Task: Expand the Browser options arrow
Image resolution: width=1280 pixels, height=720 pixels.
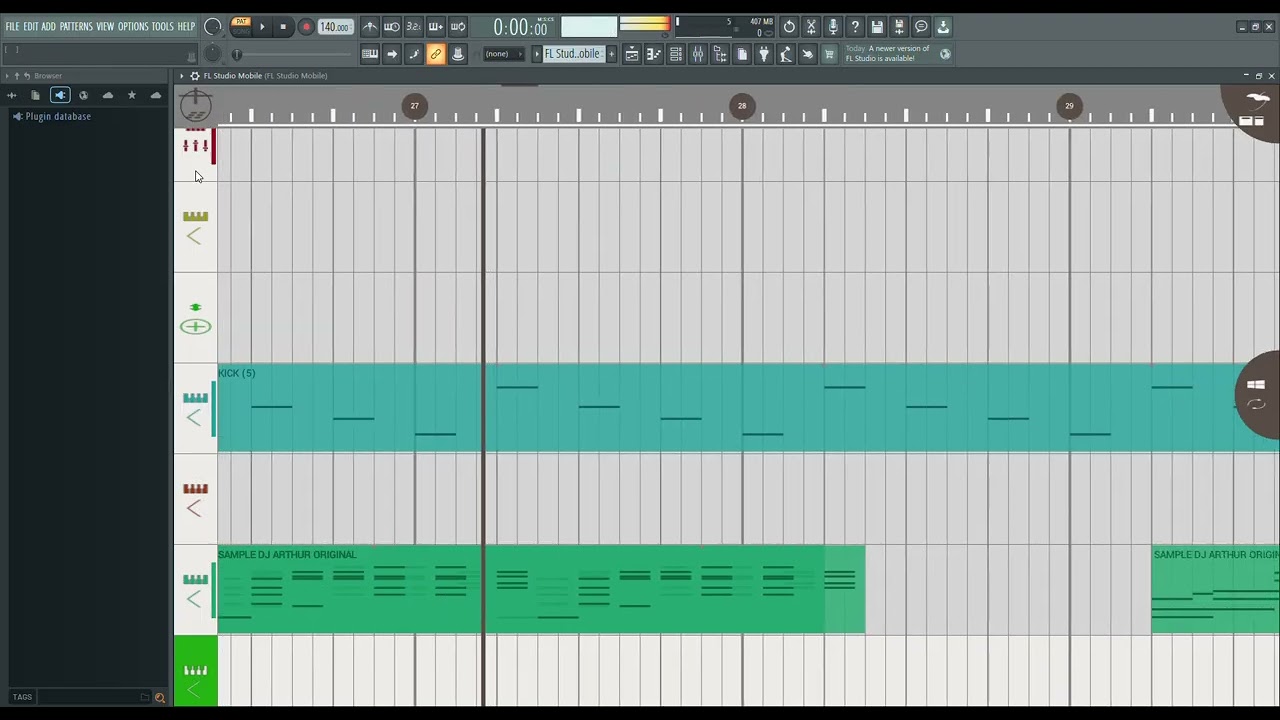Action: pyautogui.click(x=7, y=76)
